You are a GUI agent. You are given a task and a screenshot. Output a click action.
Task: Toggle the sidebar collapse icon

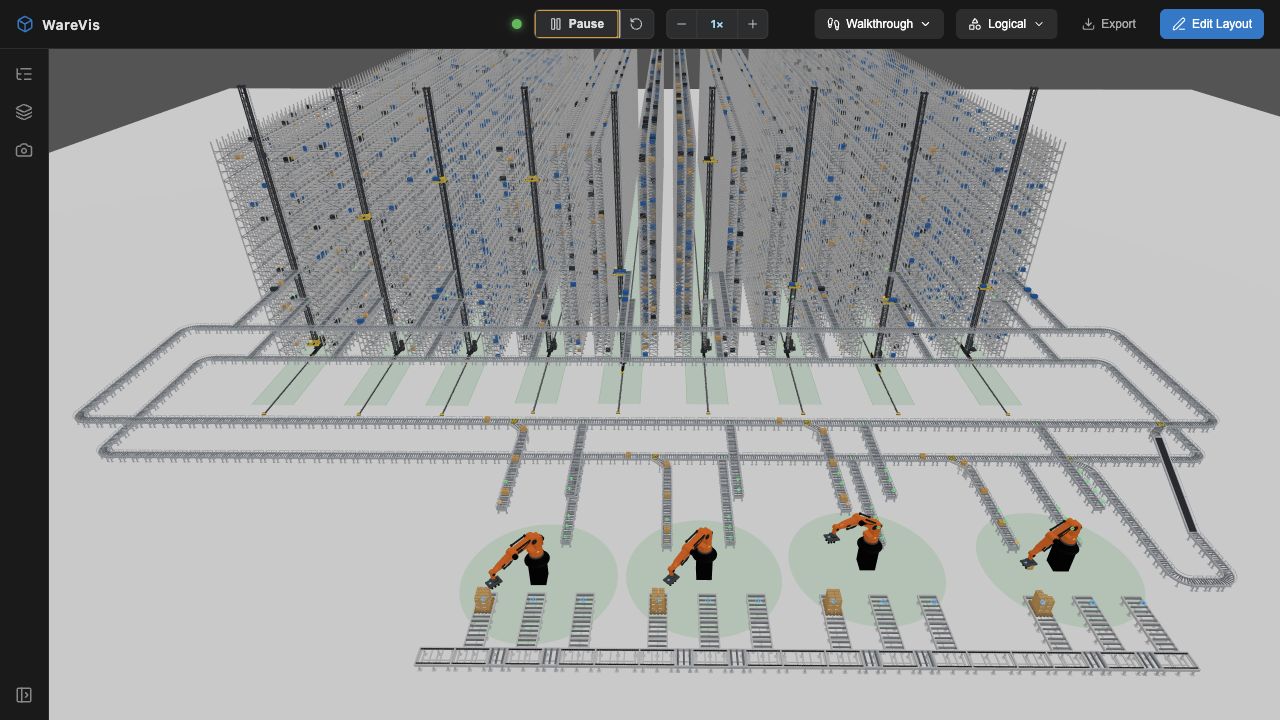[24, 695]
